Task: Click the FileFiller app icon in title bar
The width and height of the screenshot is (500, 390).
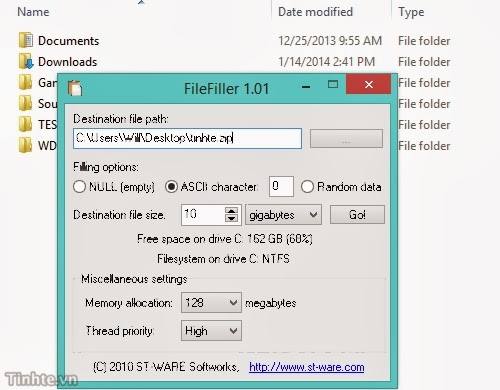Action: [75, 88]
